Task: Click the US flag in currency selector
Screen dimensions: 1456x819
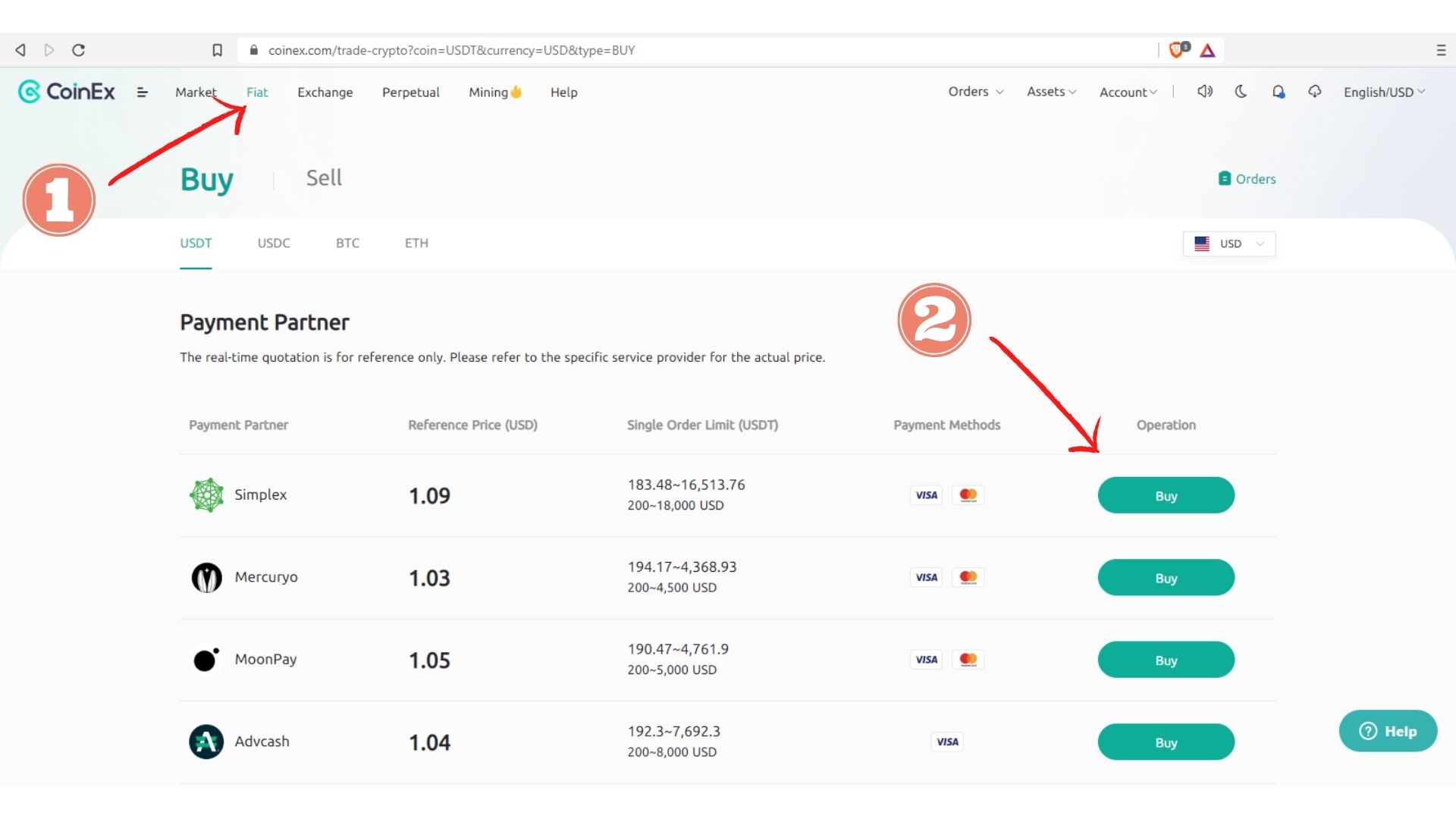Action: pos(1202,243)
